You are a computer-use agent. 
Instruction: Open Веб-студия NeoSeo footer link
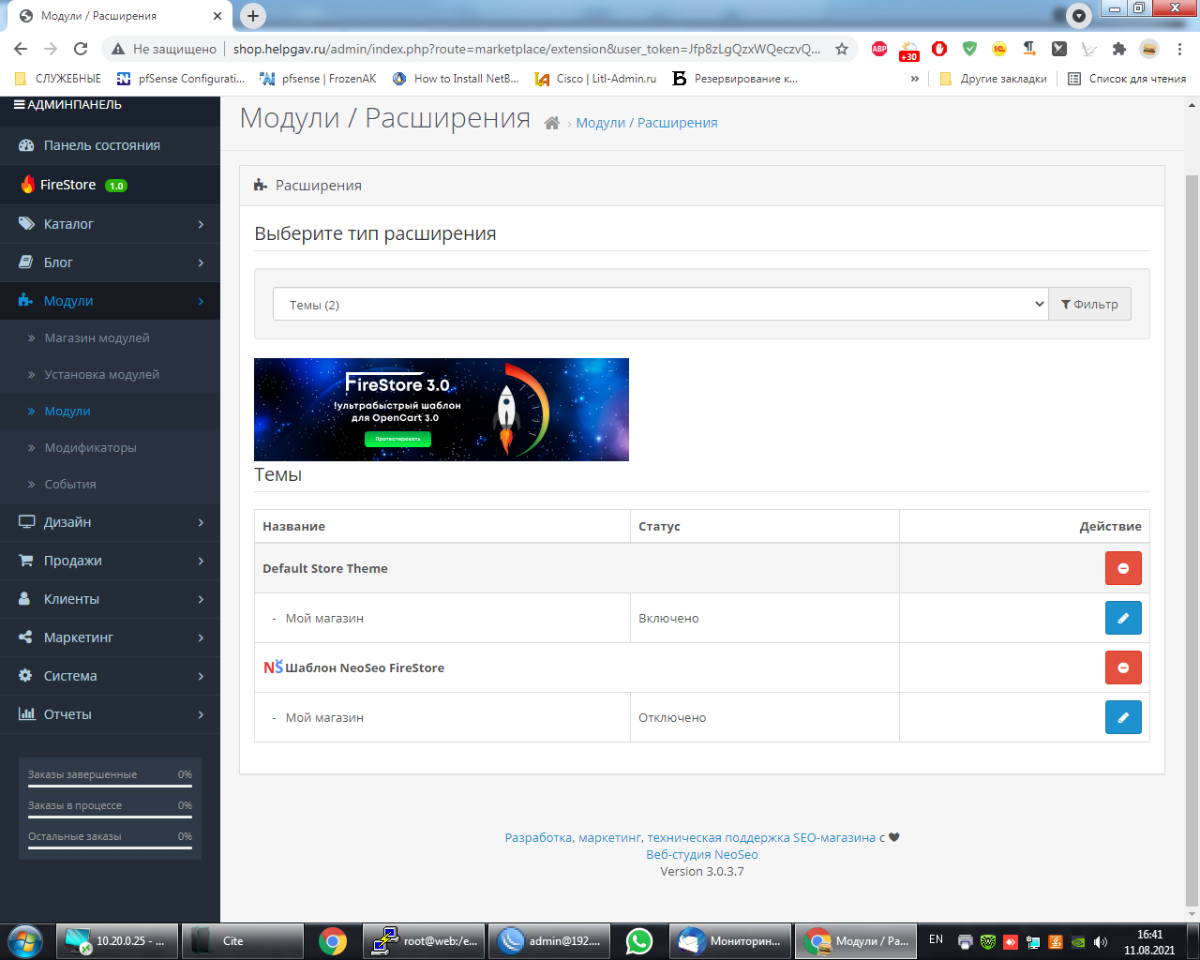pos(702,855)
